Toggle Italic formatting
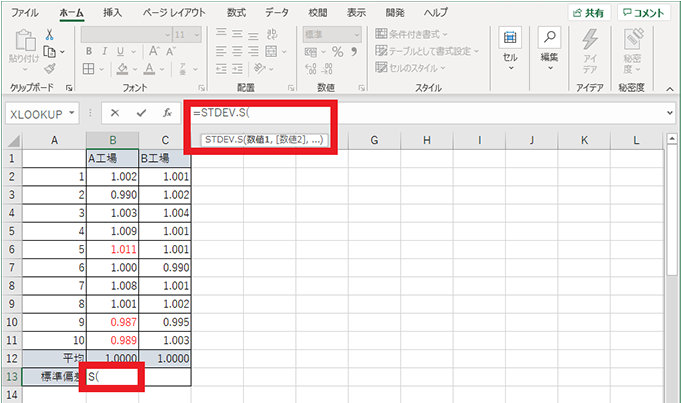 pos(104,51)
